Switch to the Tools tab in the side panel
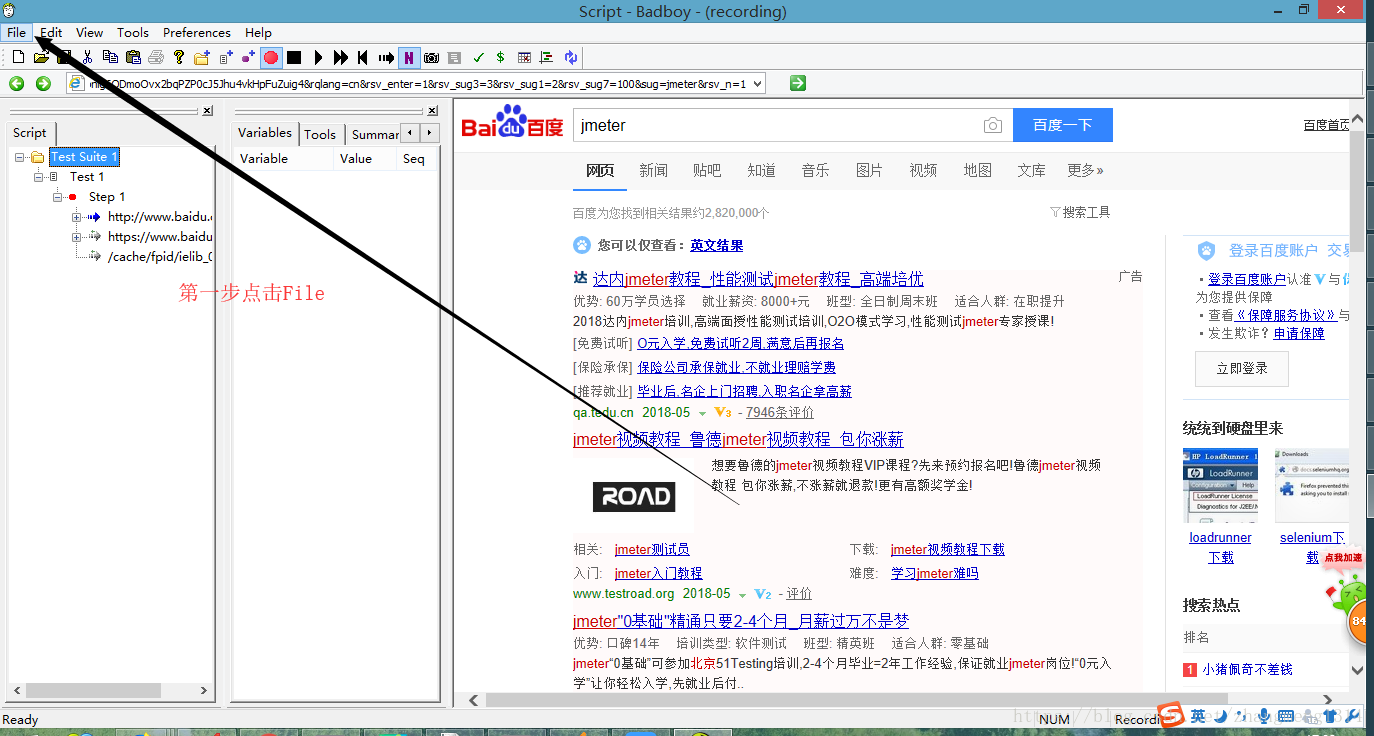 [320, 134]
